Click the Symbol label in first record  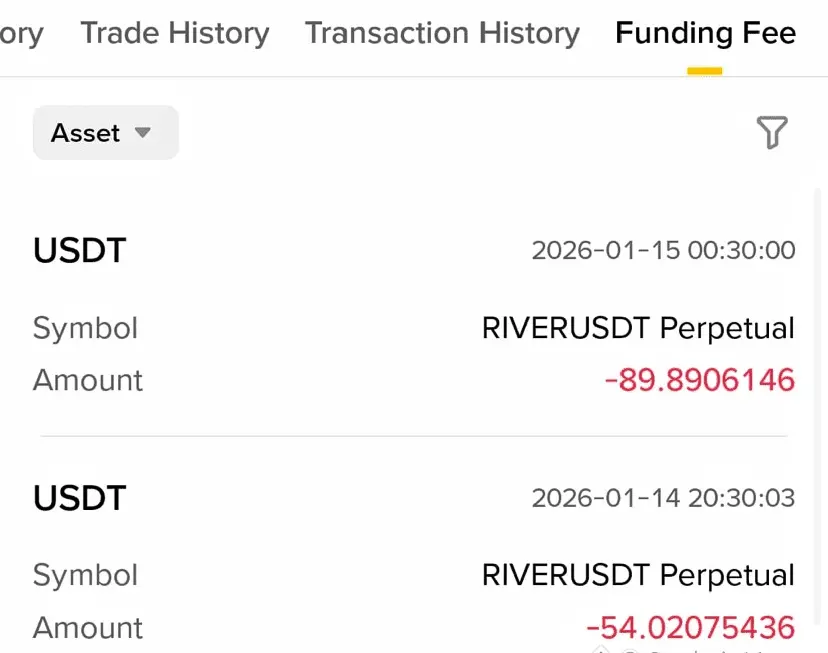click(x=86, y=328)
